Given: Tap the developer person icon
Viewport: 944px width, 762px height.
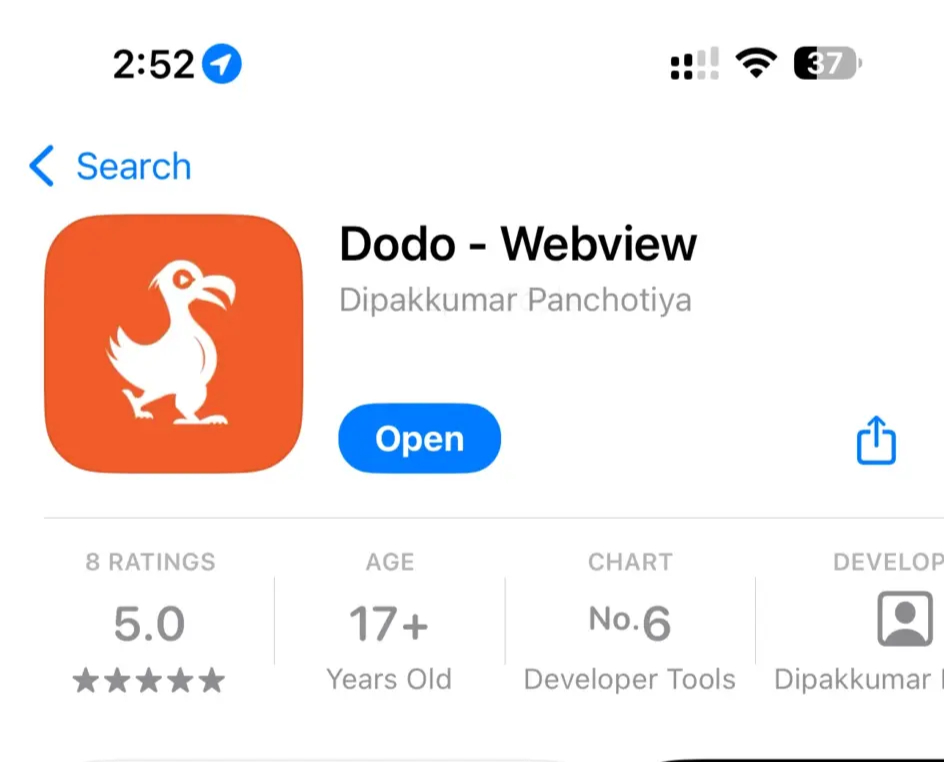Looking at the screenshot, I should tap(905, 619).
